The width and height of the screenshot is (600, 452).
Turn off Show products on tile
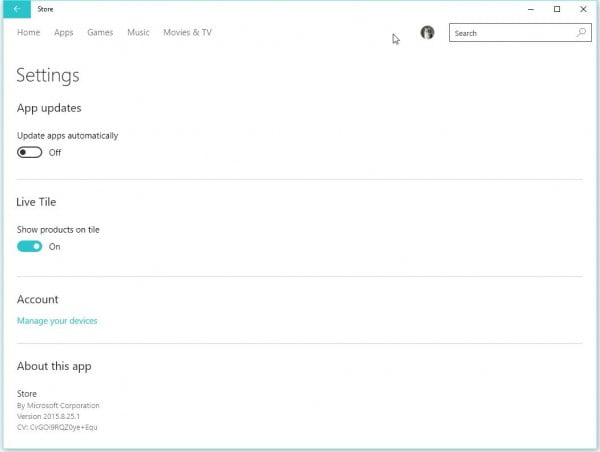[x=30, y=246]
